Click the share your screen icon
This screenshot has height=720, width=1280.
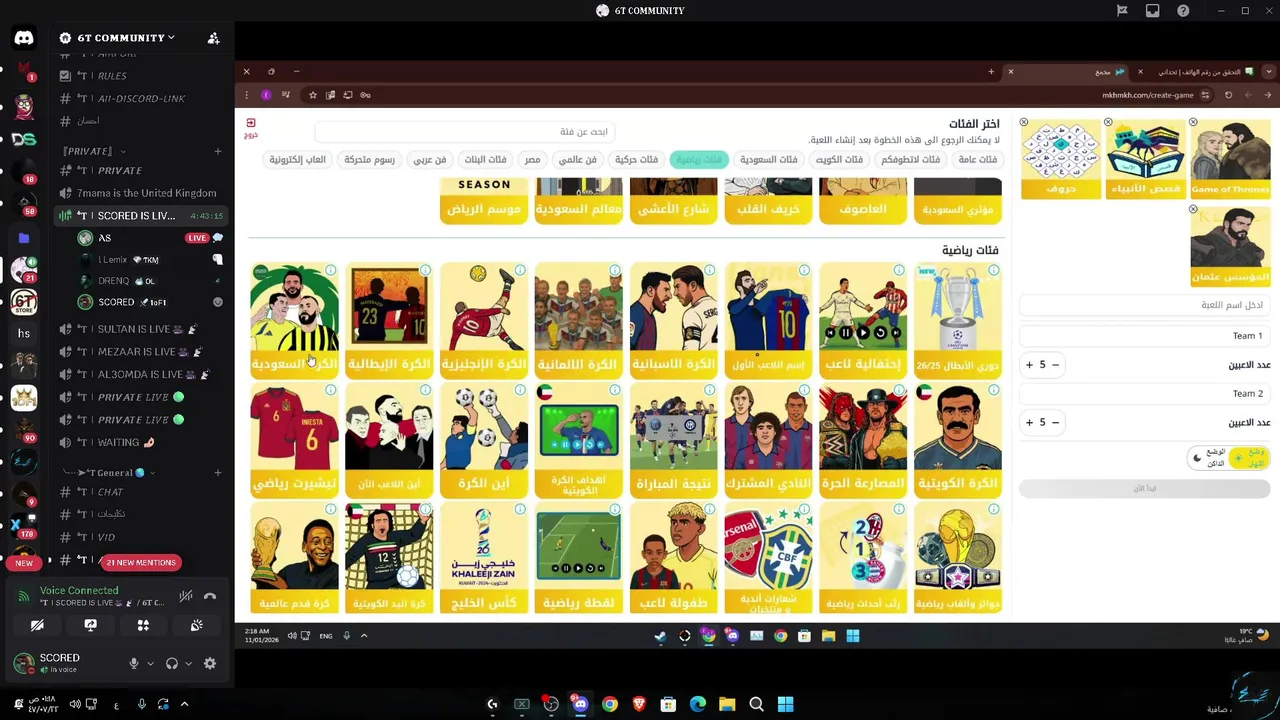90,625
